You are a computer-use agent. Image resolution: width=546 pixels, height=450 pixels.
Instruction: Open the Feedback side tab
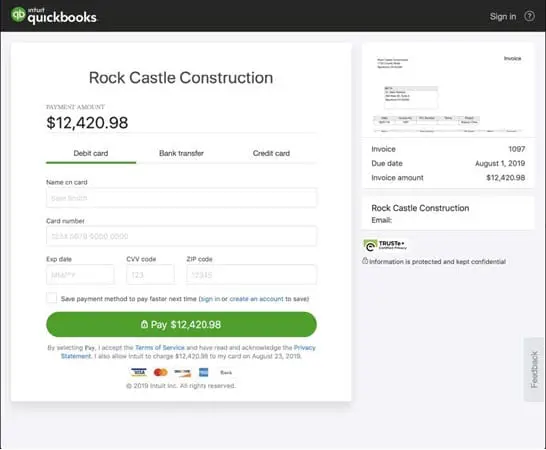(x=534, y=369)
